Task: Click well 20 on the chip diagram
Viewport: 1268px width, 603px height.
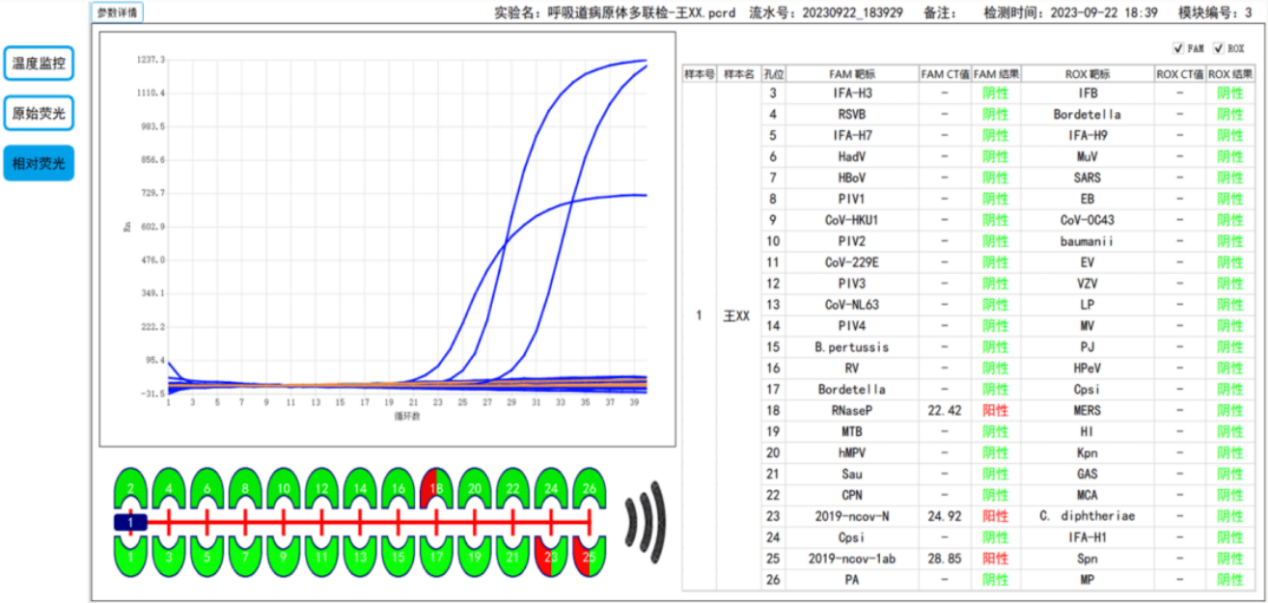Action: tap(473, 488)
